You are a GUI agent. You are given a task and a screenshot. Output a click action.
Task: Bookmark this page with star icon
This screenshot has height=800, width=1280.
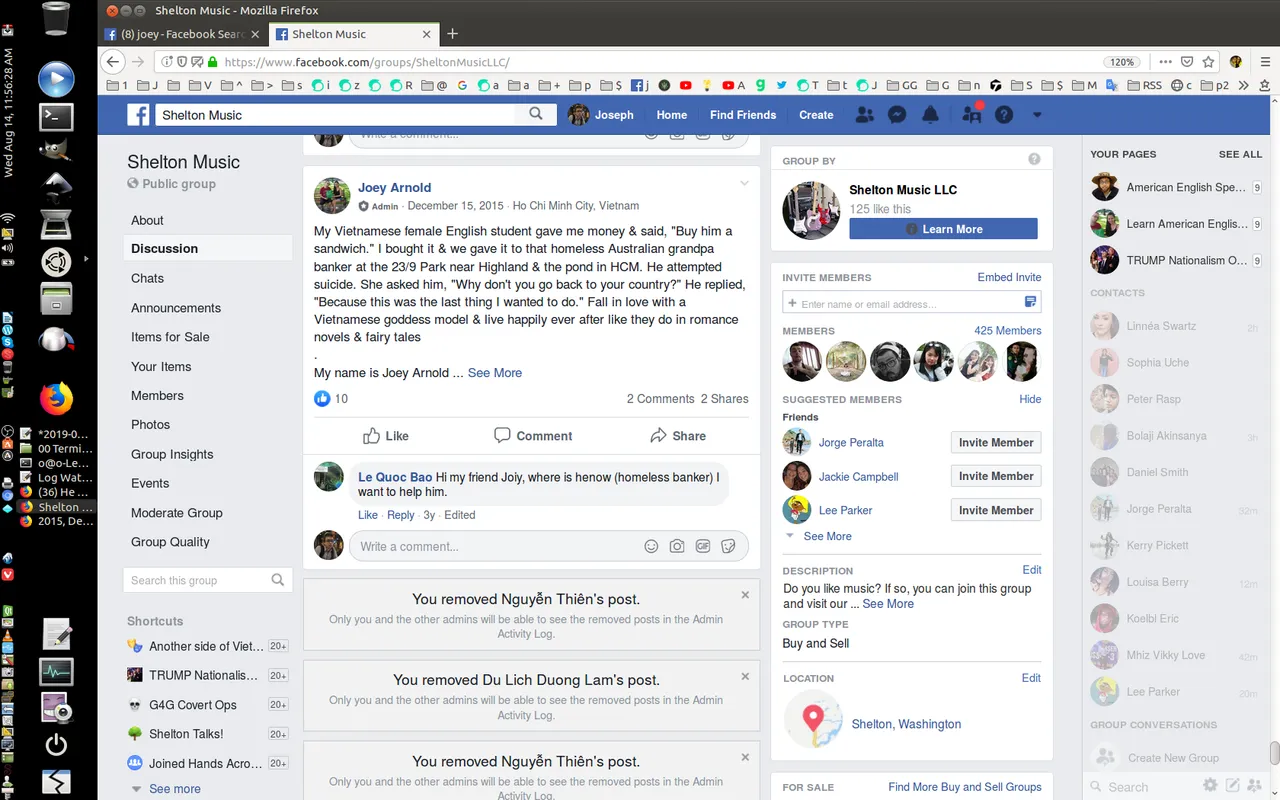point(1208,62)
